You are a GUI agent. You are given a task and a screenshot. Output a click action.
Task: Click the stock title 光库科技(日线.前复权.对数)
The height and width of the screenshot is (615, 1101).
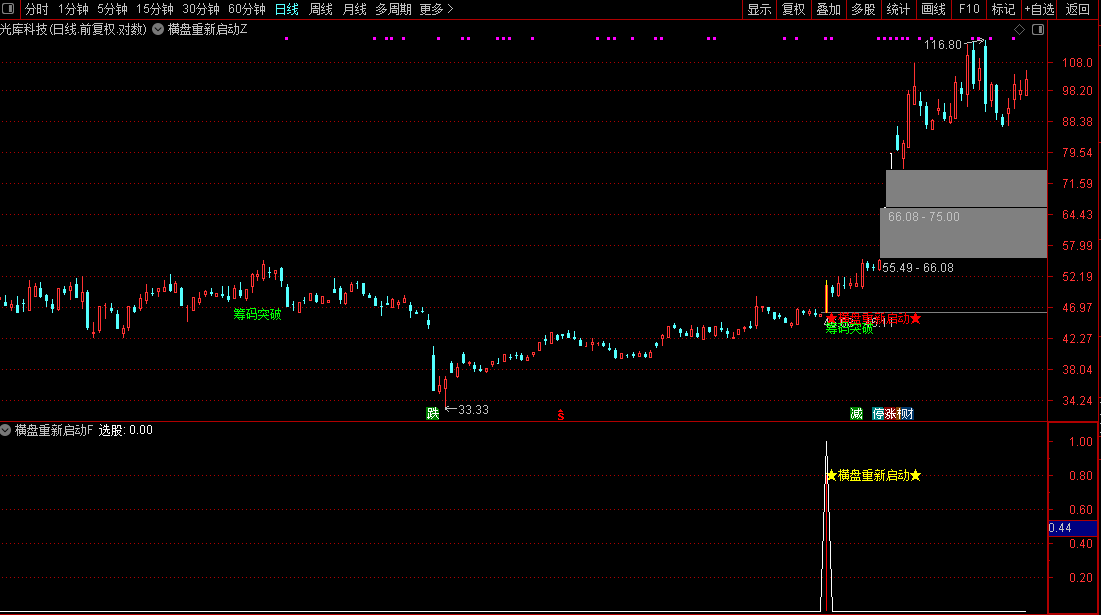(73, 29)
